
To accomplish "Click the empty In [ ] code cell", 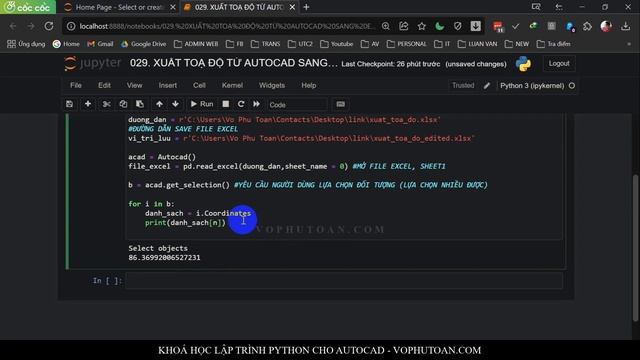I will [x=344, y=281].
